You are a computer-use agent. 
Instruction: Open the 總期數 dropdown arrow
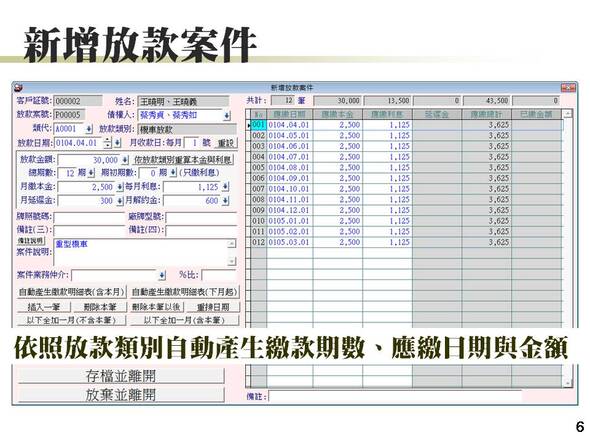(x=91, y=173)
